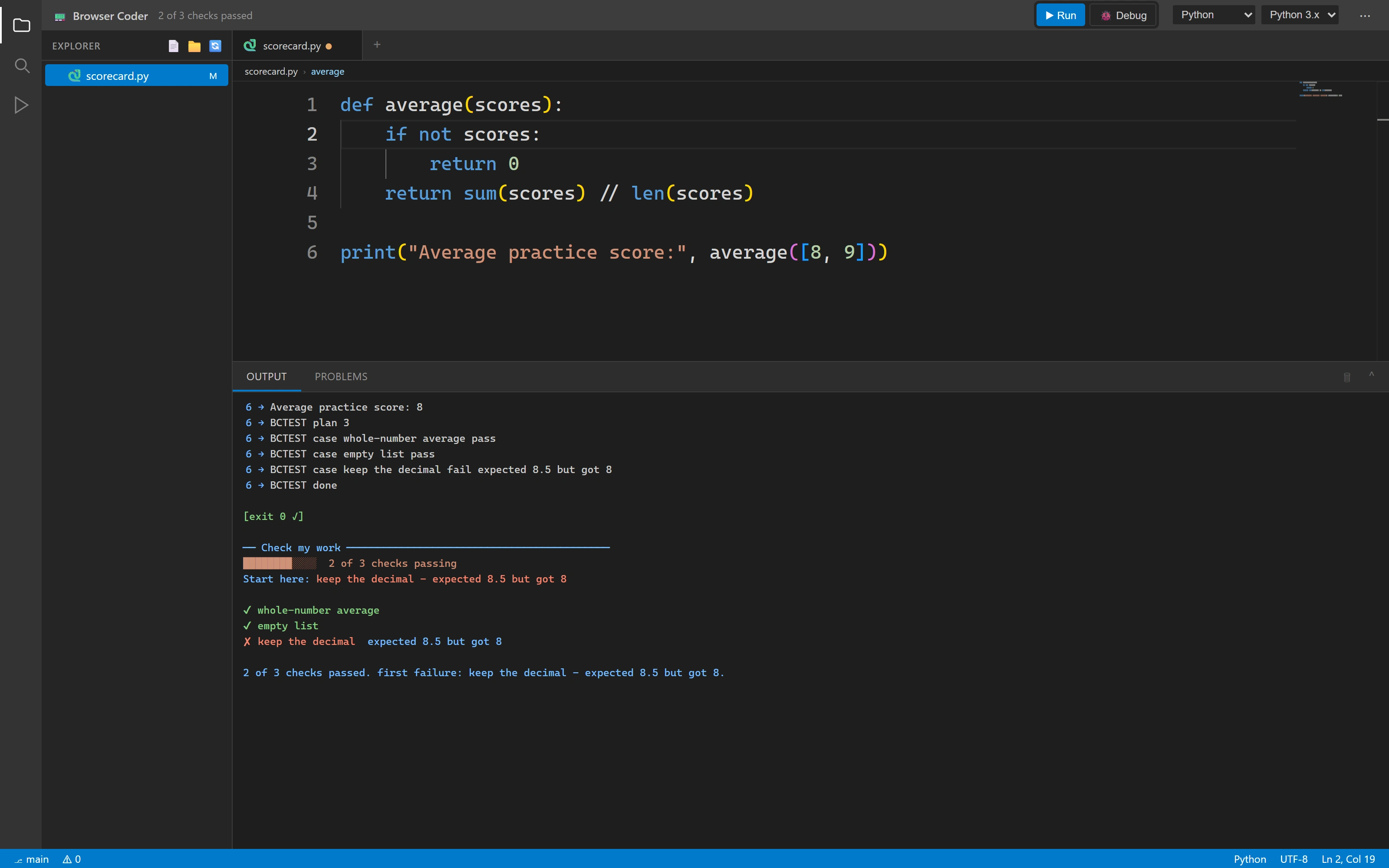Open the more options ellipsis menu
This screenshot has height=868, width=1389.
point(1365,16)
